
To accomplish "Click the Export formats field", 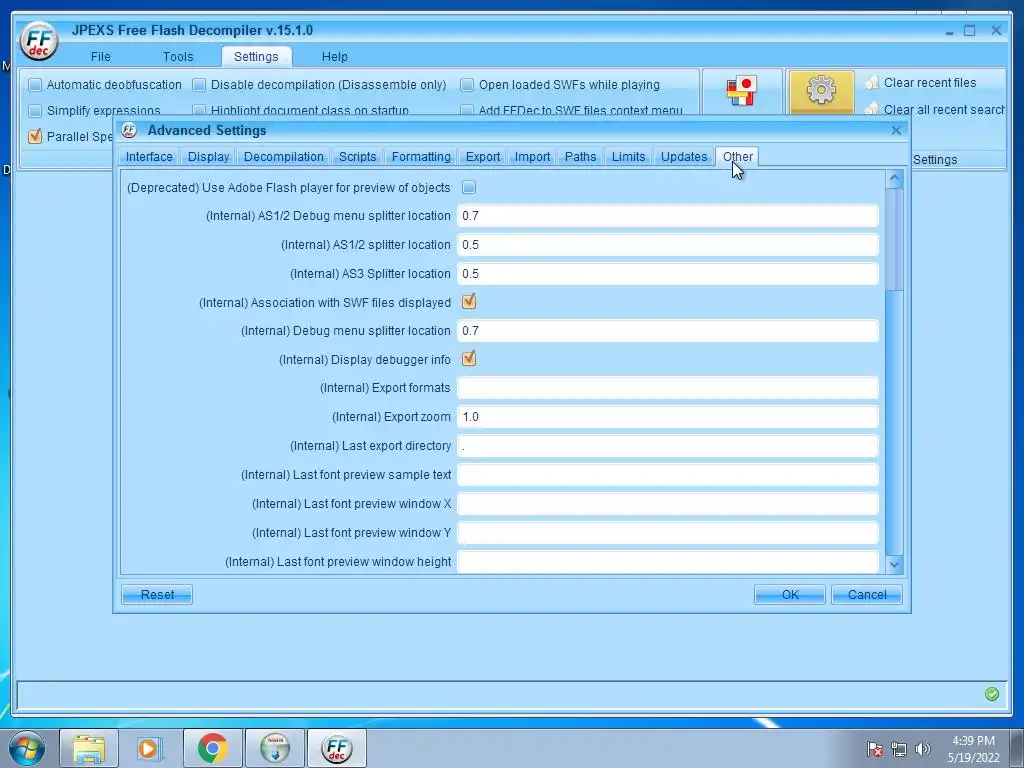I will click(x=667, y=388).
